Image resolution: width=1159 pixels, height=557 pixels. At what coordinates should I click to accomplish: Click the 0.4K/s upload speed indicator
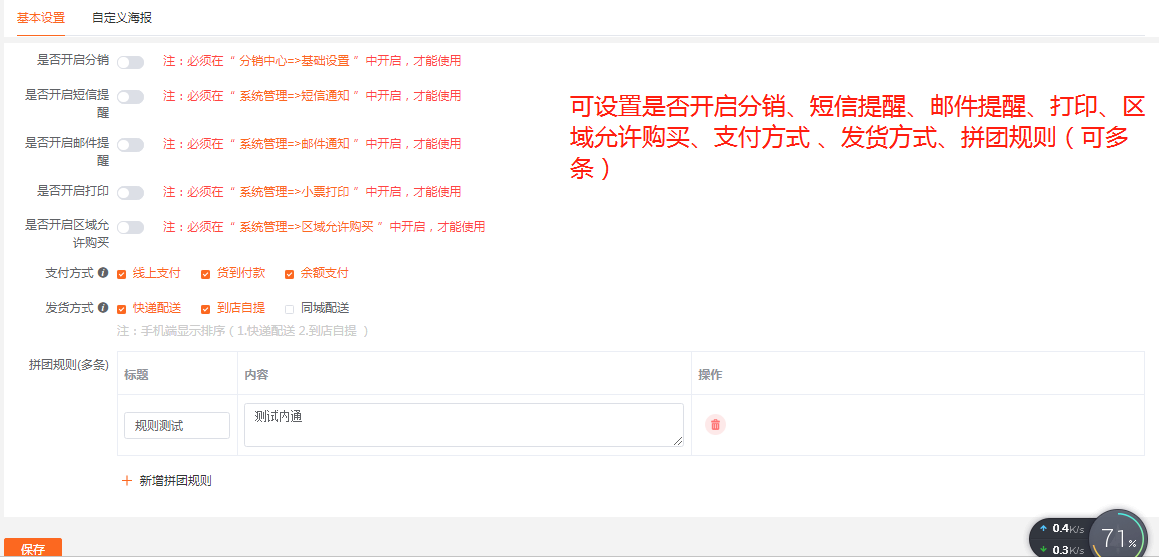point(1061,529)
